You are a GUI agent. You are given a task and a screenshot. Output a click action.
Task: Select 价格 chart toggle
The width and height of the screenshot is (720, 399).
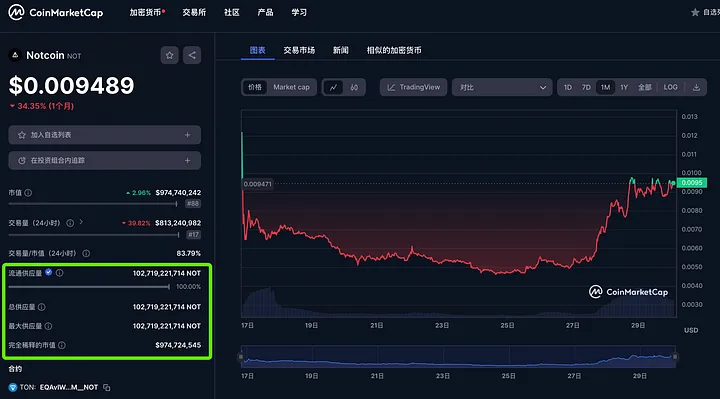(255, 87)
